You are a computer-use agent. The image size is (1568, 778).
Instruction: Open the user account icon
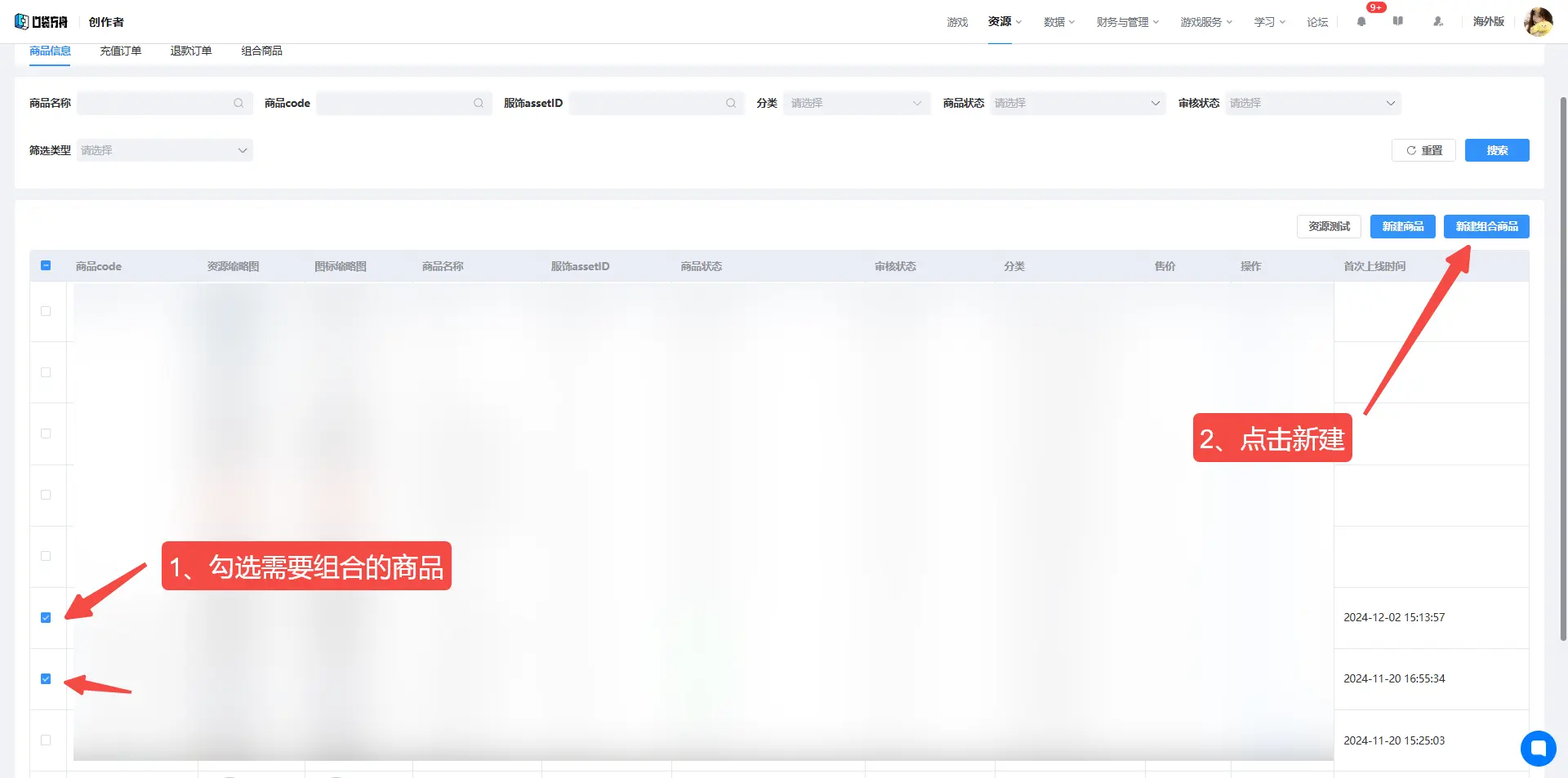1437,22
